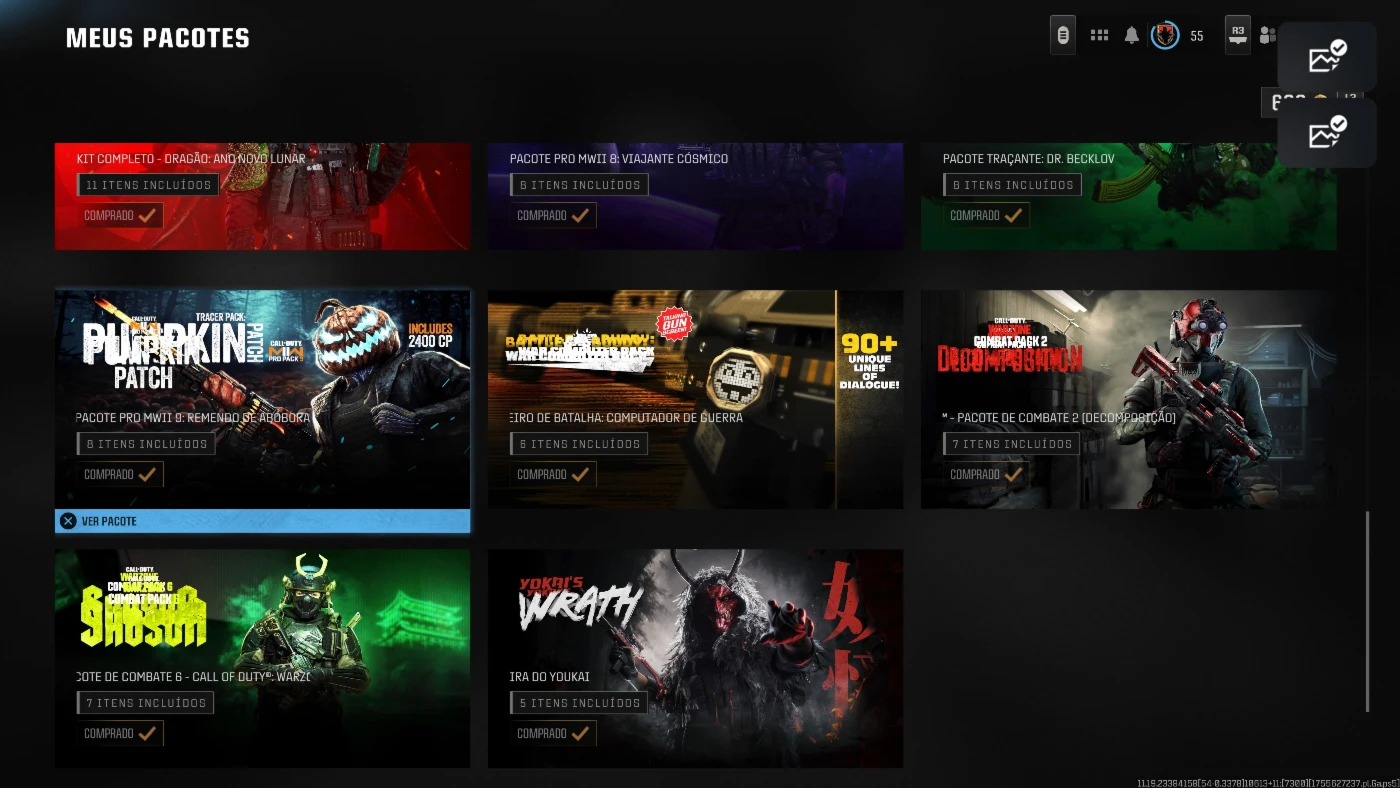1400x788 pixels.
Task: Click the purchased checkmark on Remendo de Abóbora
Action: 147,474
